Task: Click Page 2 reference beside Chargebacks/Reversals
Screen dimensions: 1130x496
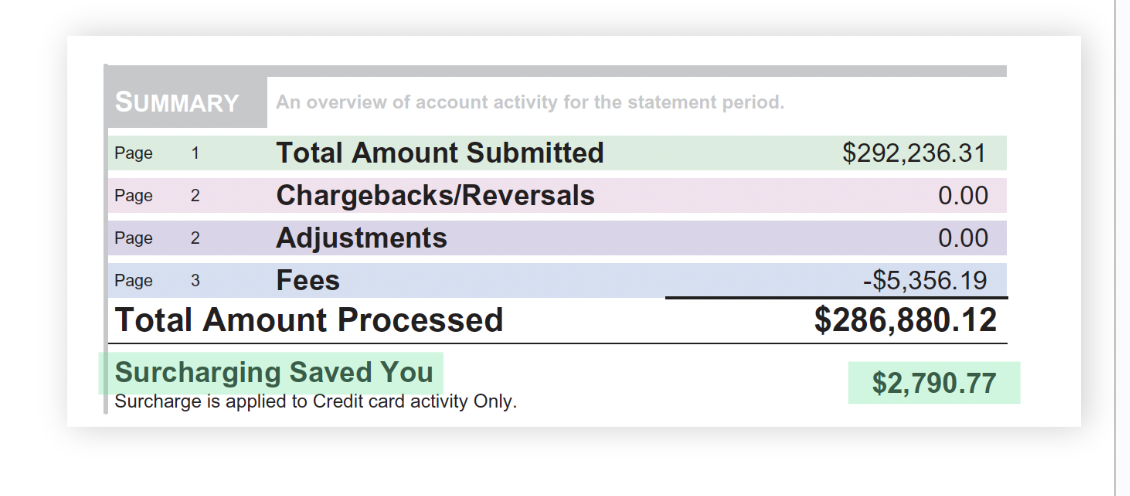Action: pyautogui.click(x=157, y=195)
